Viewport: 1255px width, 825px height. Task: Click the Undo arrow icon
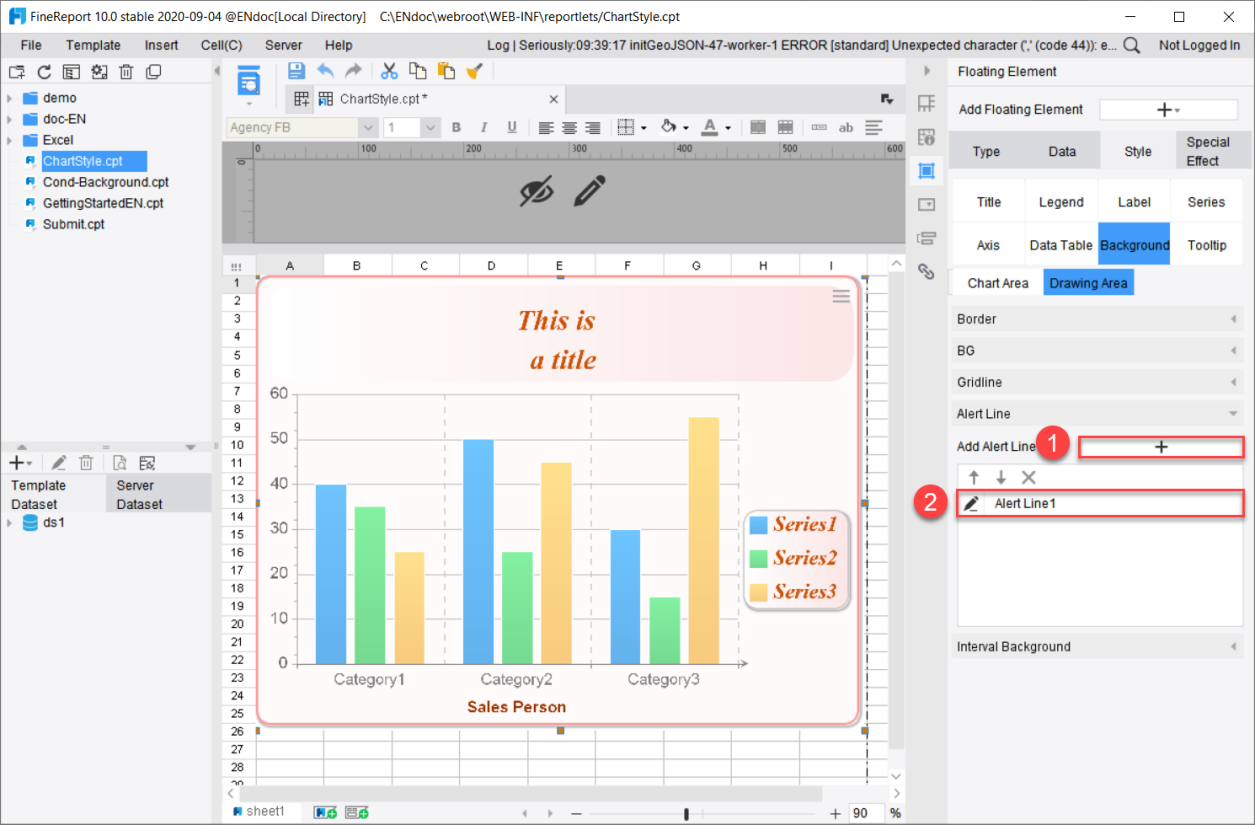[325, 70]
